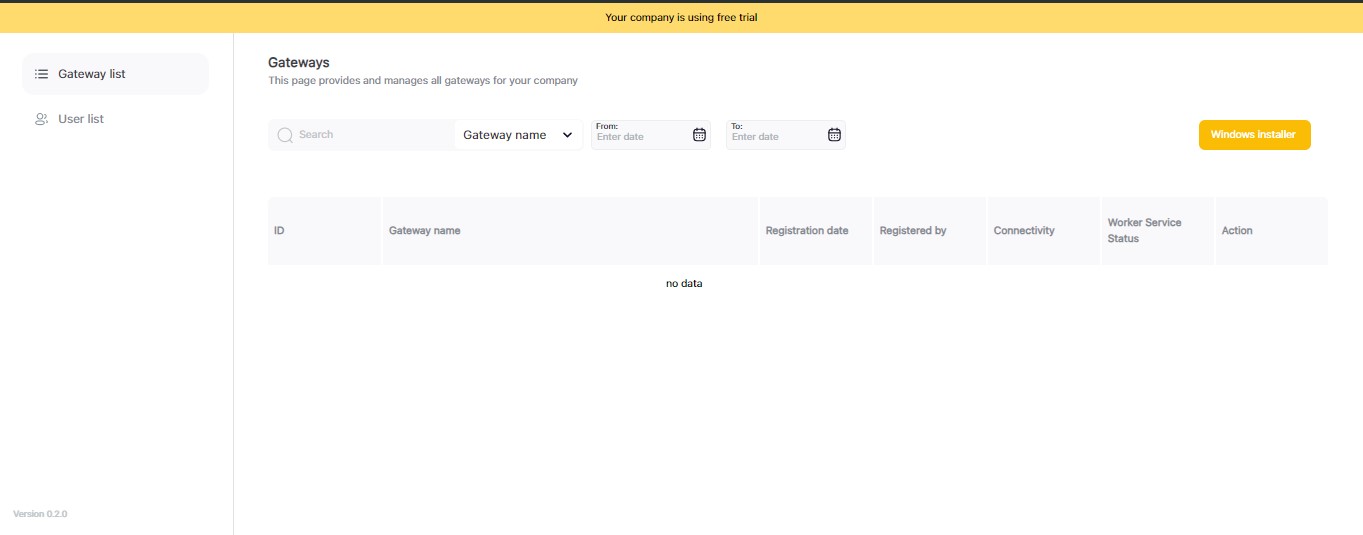Click the Connectivity column header
This screenshot has height=535, width=1363.
1024,231
